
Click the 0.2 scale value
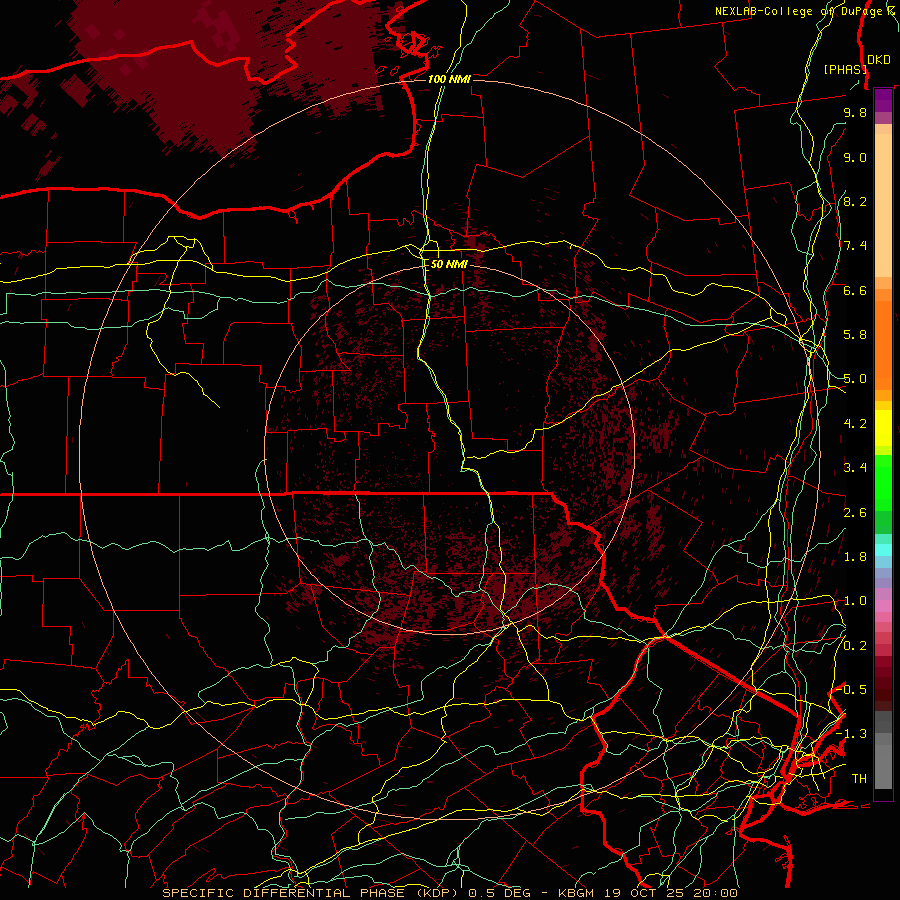click(x=855, y=646)
